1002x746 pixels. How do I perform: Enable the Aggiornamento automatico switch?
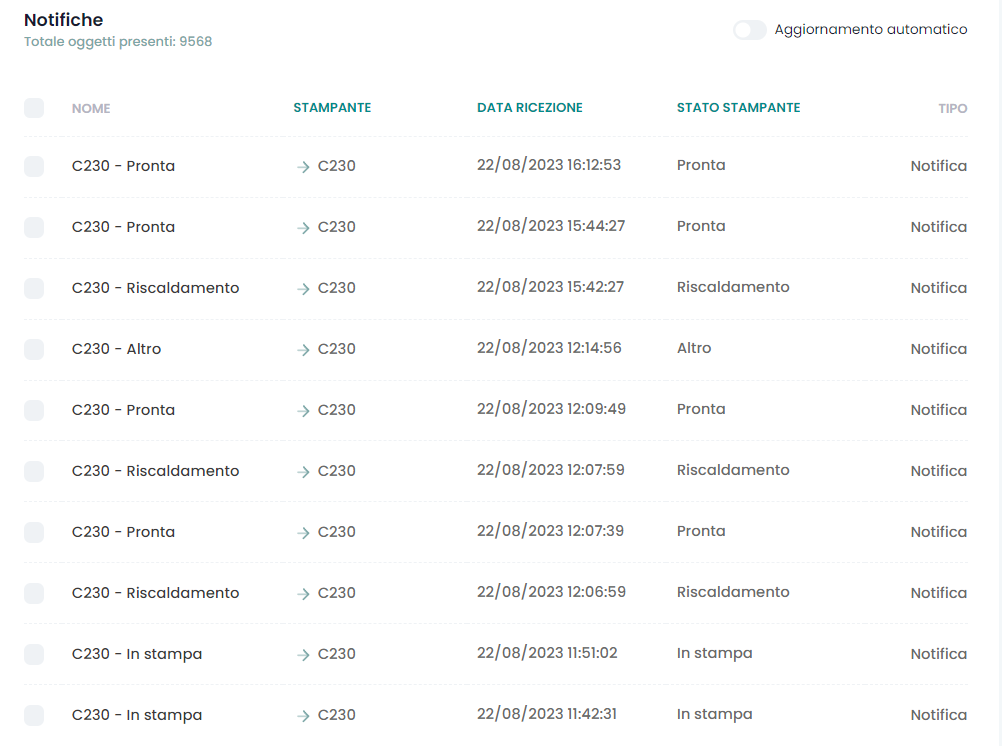pos(750,30)
